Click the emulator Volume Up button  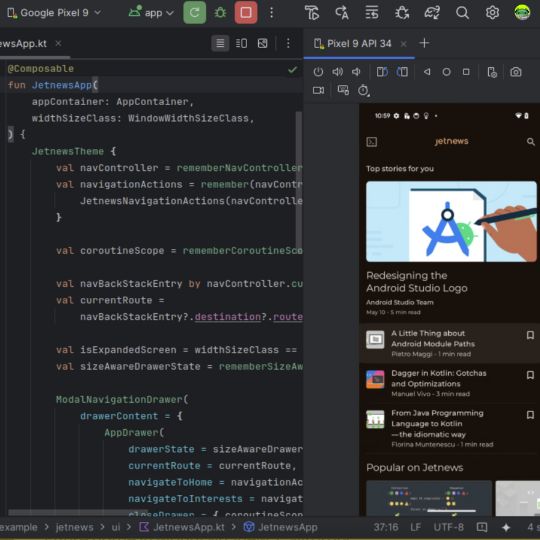[338, 72]
